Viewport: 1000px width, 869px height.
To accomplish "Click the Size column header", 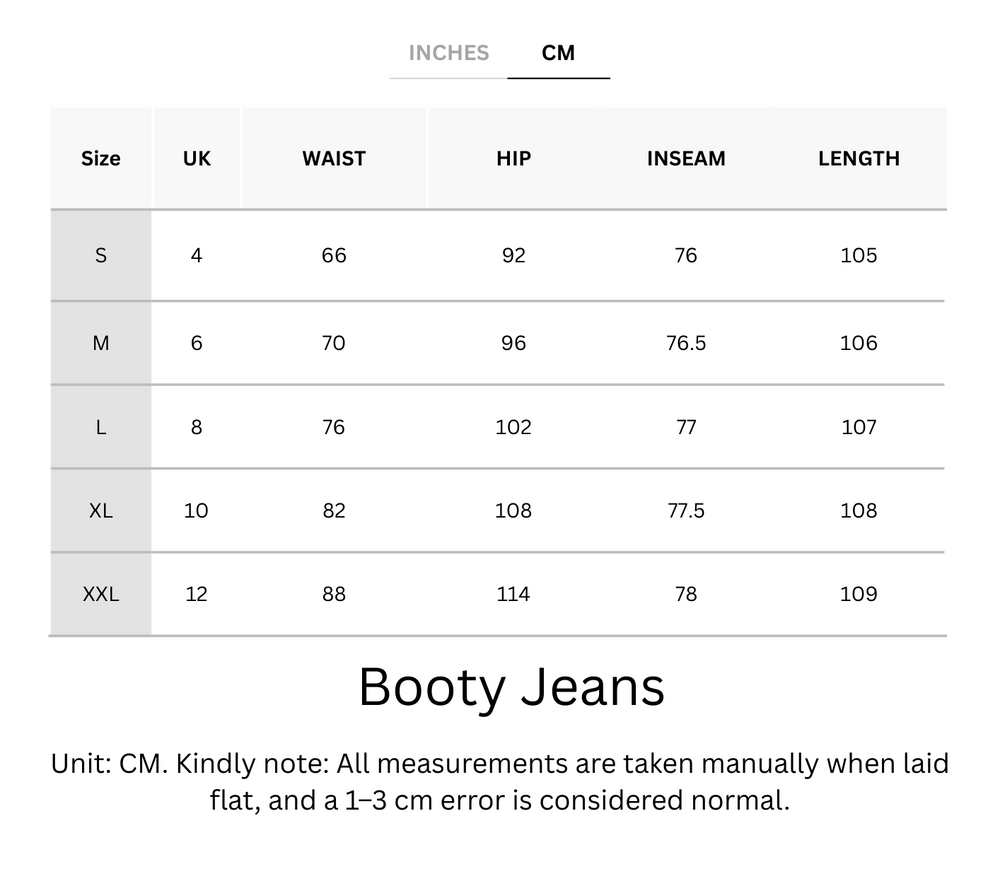I will click(x=100, y=158).
